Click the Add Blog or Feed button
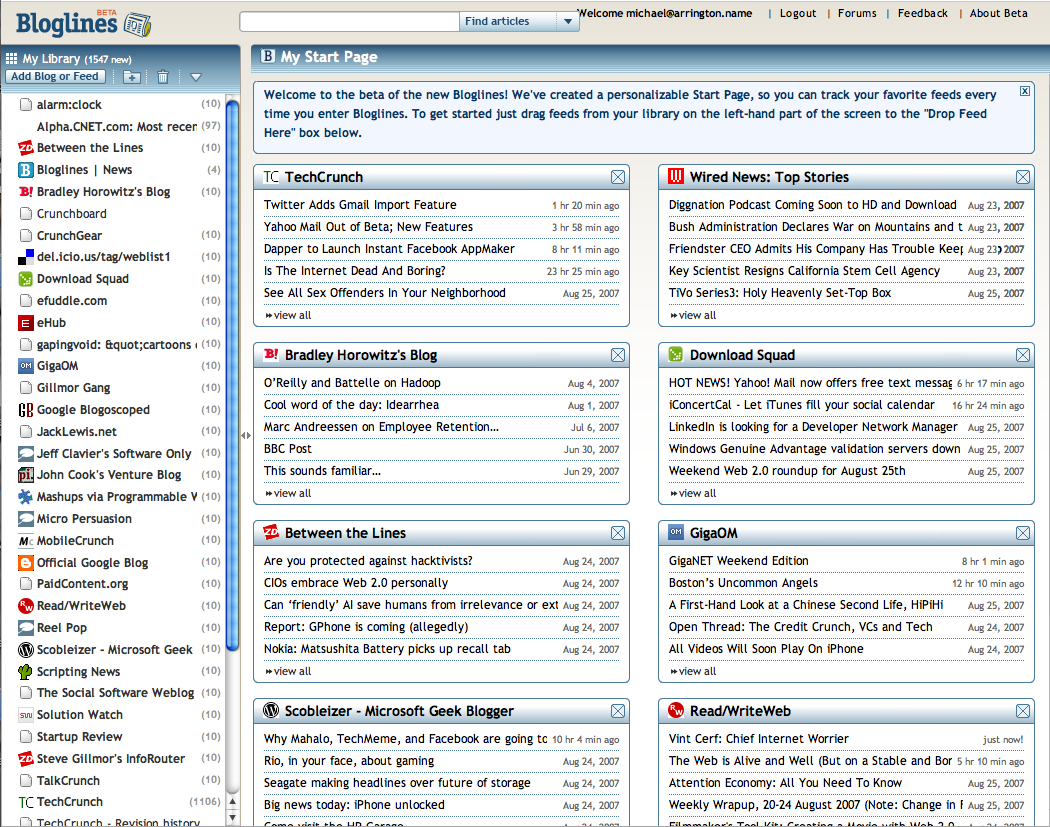Viewport: 1050px width, 827px height. [x=54, y=76]
